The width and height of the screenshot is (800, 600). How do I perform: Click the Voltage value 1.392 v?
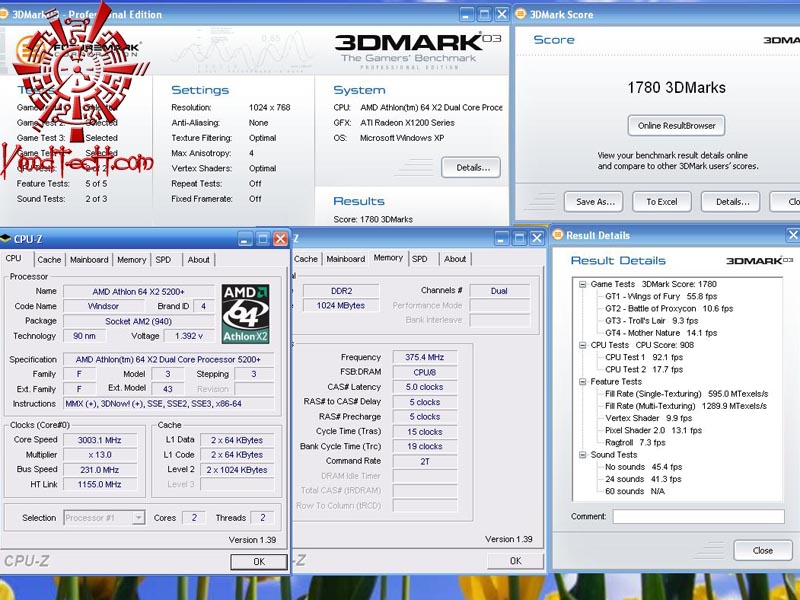(189, 336)
